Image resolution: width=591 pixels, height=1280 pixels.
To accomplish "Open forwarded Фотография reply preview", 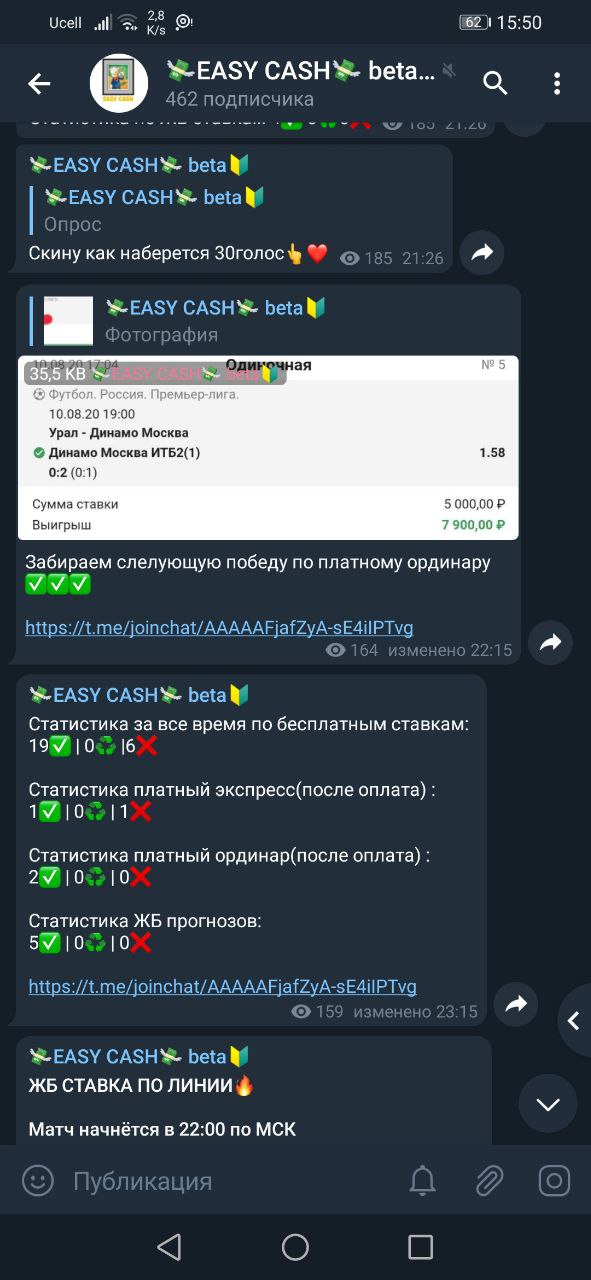I will click(180, 321).
